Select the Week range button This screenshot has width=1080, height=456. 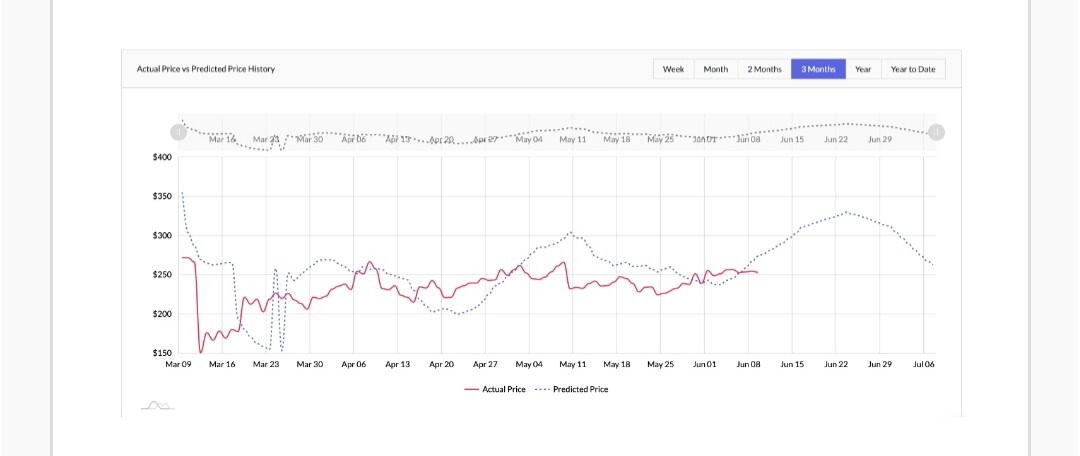pyautogui.click(x=673, y=69)
